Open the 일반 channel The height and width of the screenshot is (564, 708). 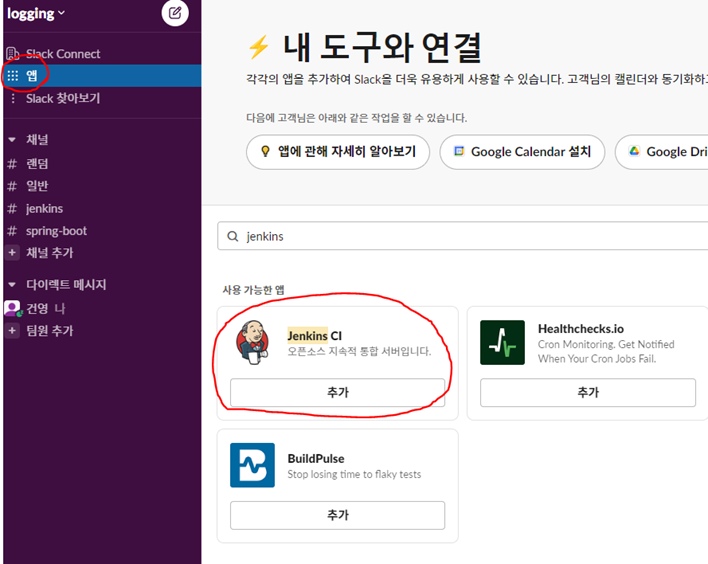pos(102,186)
